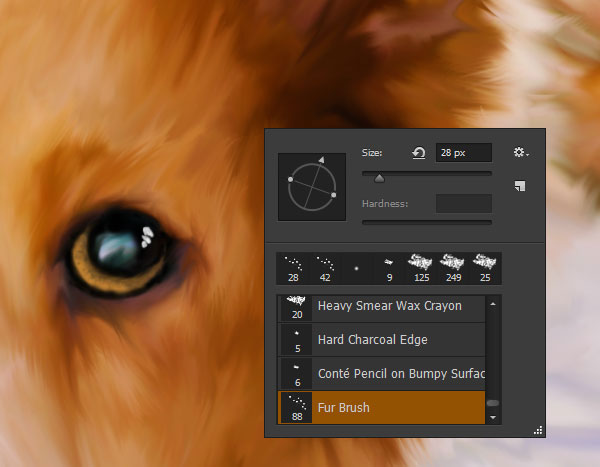Select the recent brush sized 125
Viewport: 600px width, 467px height.
pyautogui.click(x=421, y=269)
